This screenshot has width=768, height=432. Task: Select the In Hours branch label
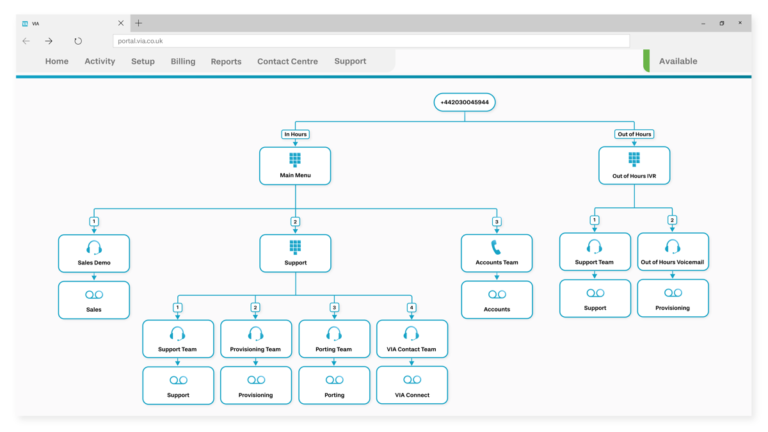(x=295, y=134)
